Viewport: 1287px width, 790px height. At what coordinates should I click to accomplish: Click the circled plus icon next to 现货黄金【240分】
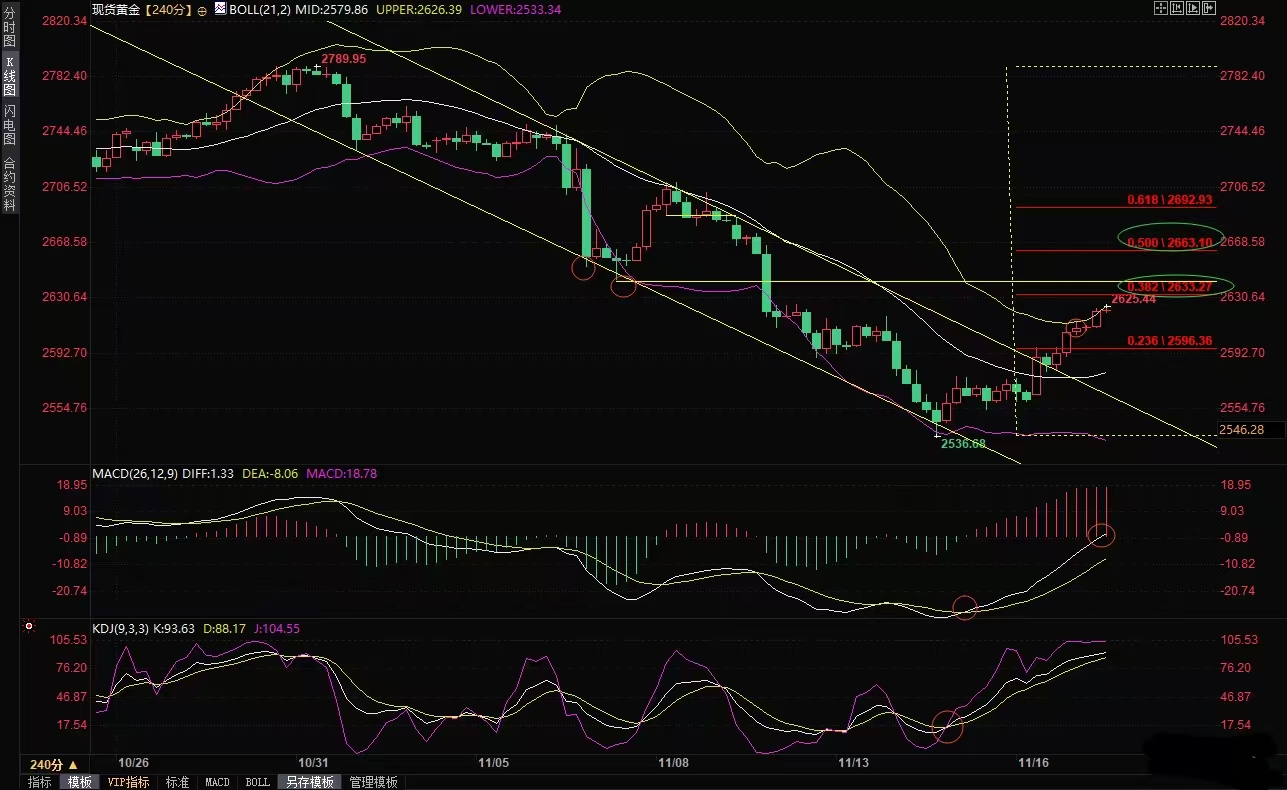tap(203, 9)
